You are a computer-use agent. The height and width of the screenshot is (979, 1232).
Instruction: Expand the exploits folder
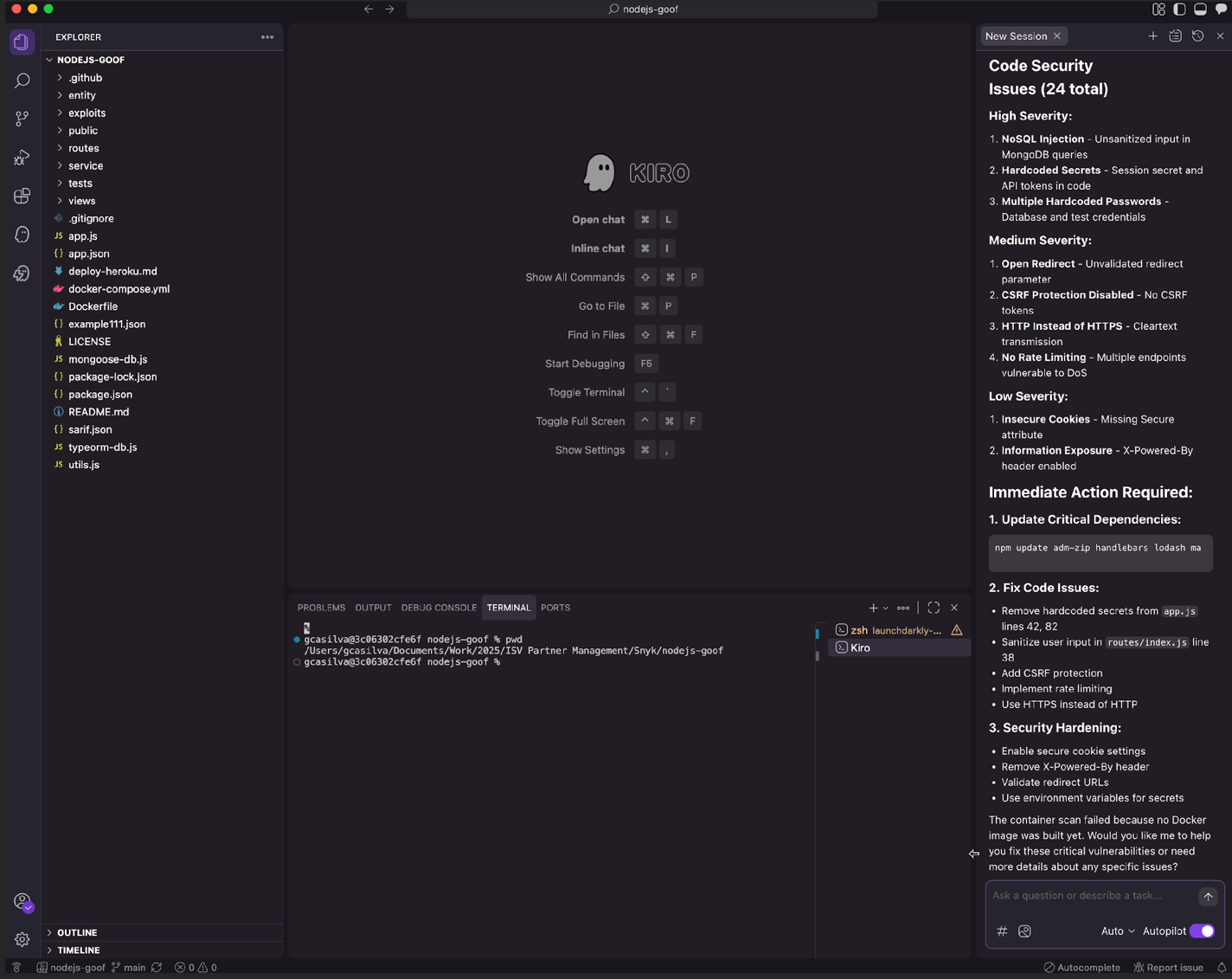tap(164, 113)
